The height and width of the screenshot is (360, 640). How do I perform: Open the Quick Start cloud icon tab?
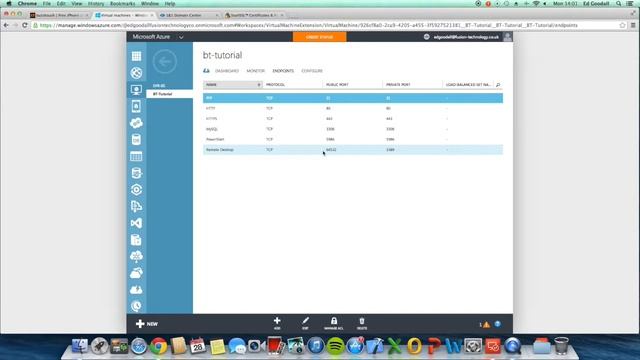[207, 71]
